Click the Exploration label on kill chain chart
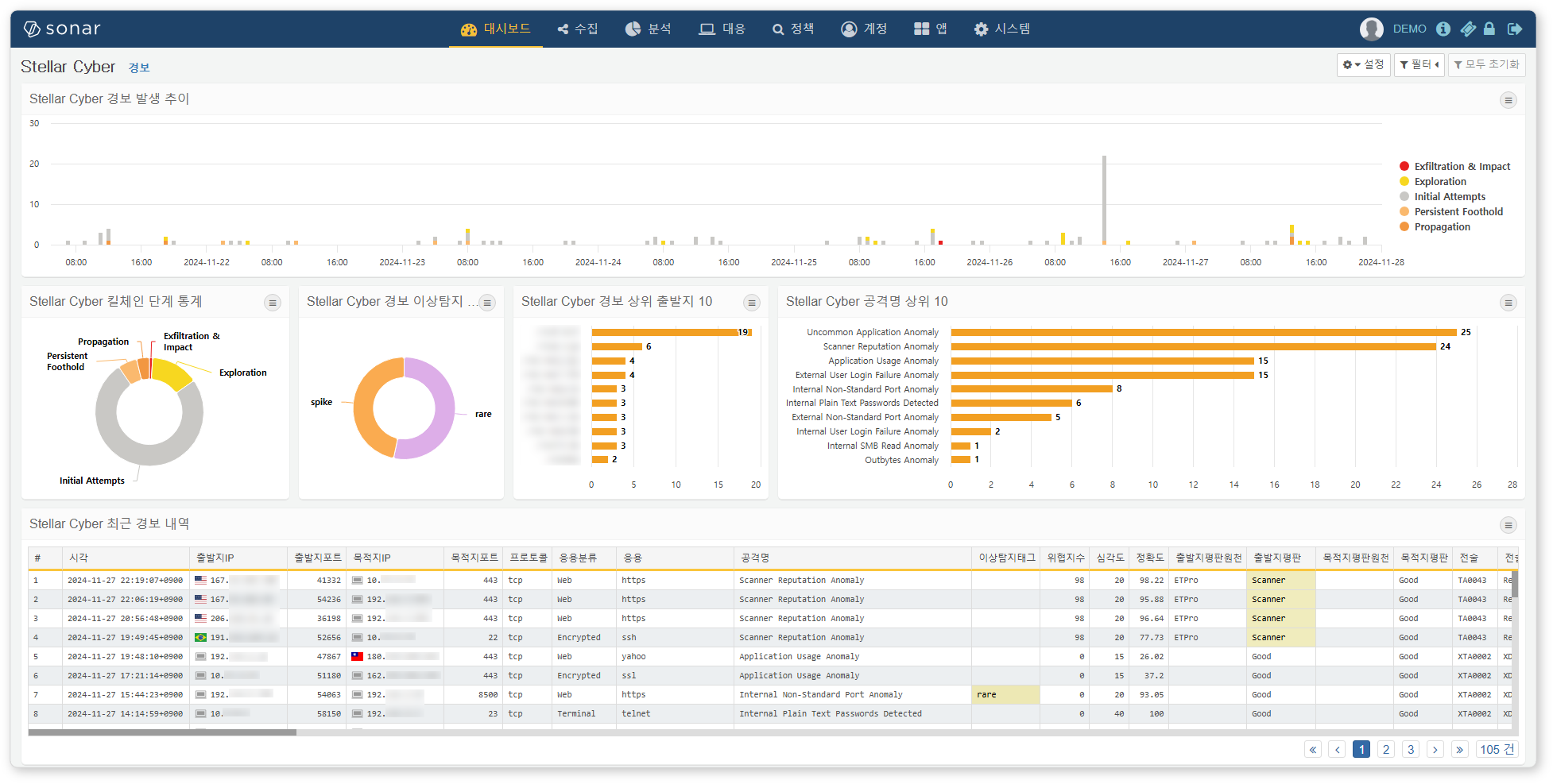Image resolution: width=1553 pixels, height=784 pixels. tap(243, 373)
